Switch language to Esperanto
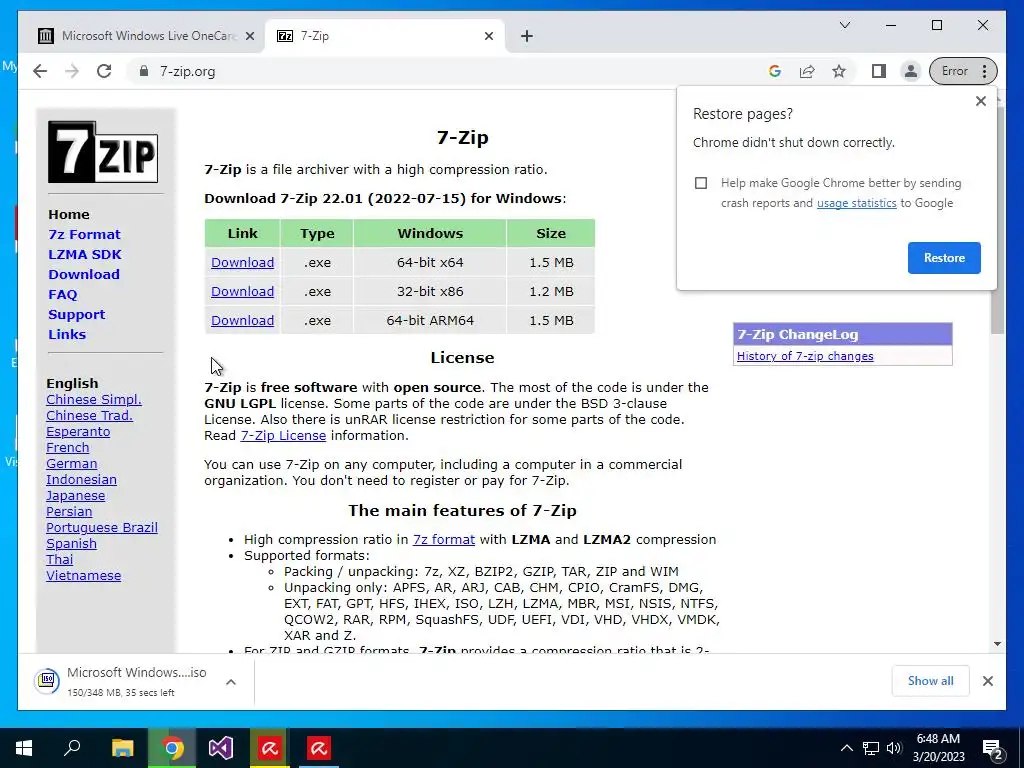 tap(78, 432)
